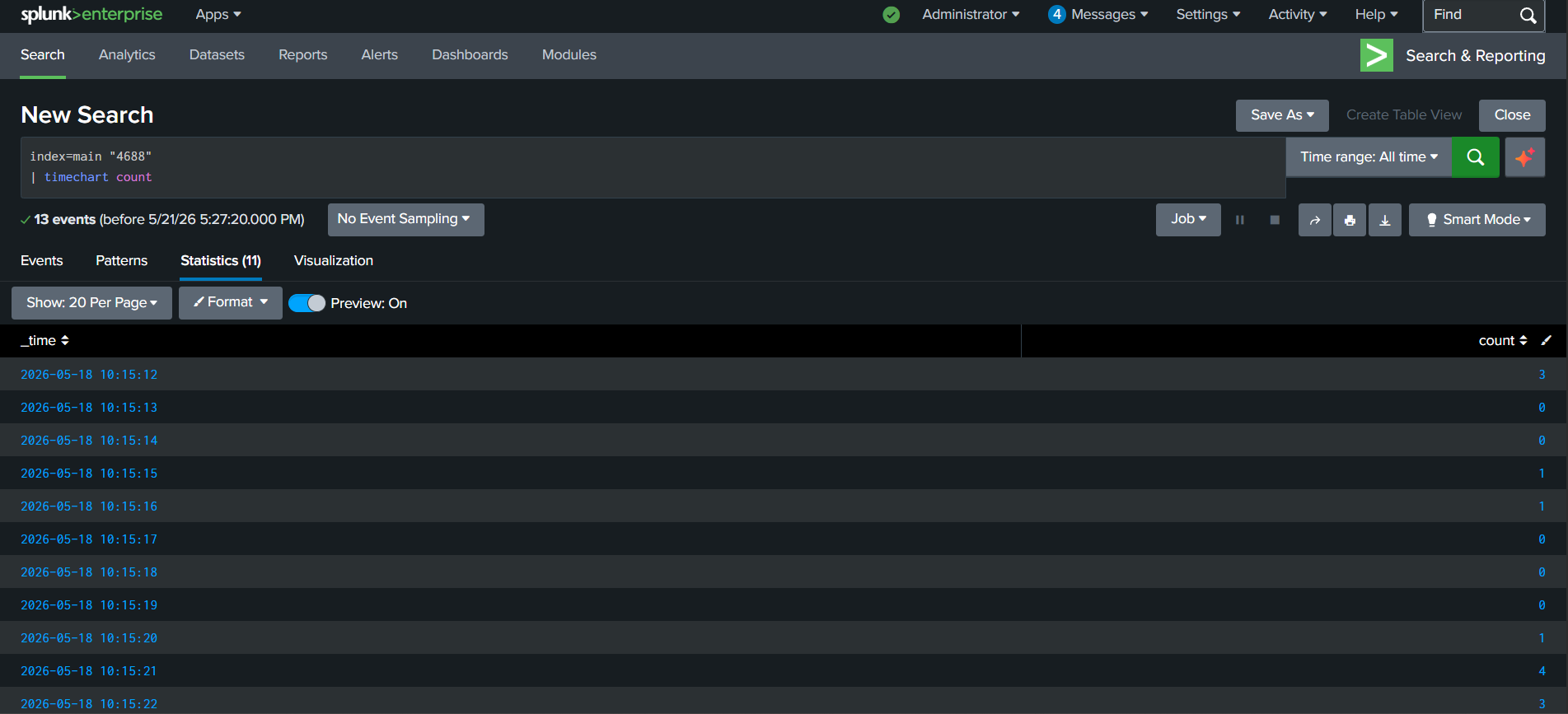The image size is (1568, 714).
Task: Open the Modules nav tab
Action: [x=569, y=55]
